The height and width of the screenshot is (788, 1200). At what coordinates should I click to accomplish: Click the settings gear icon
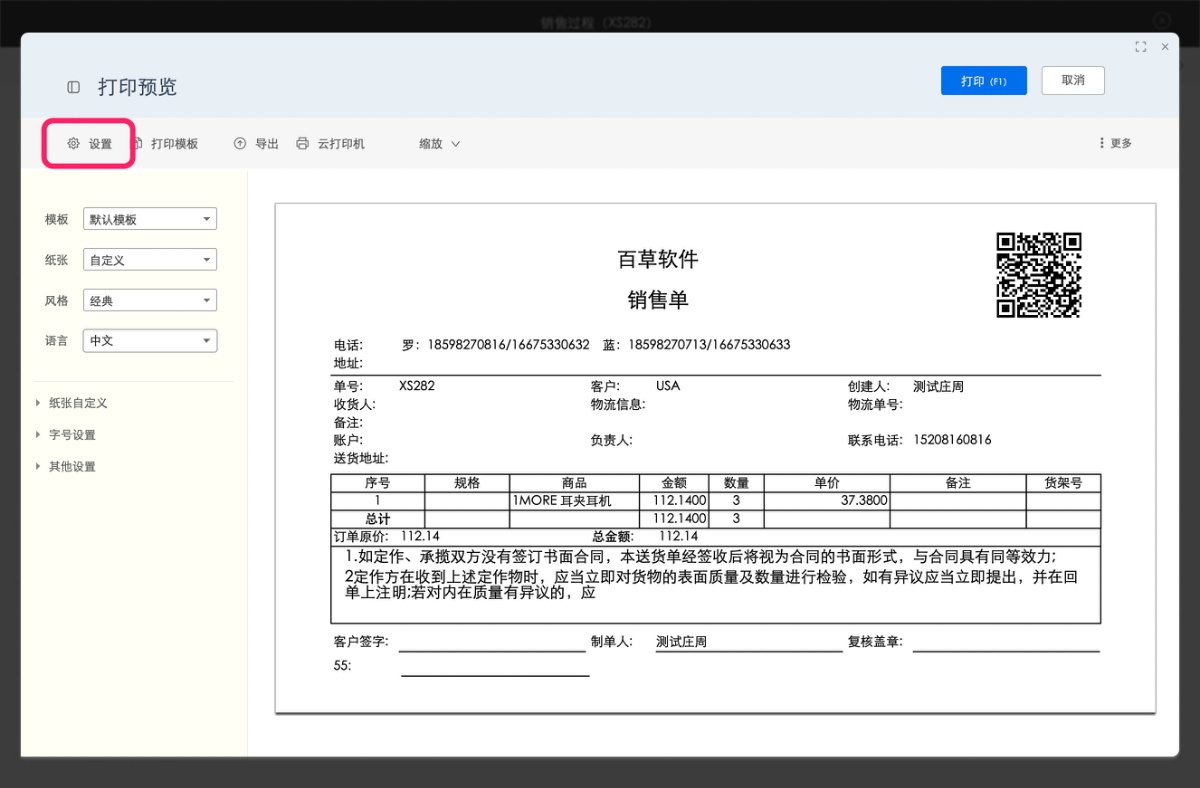(73, 144)
